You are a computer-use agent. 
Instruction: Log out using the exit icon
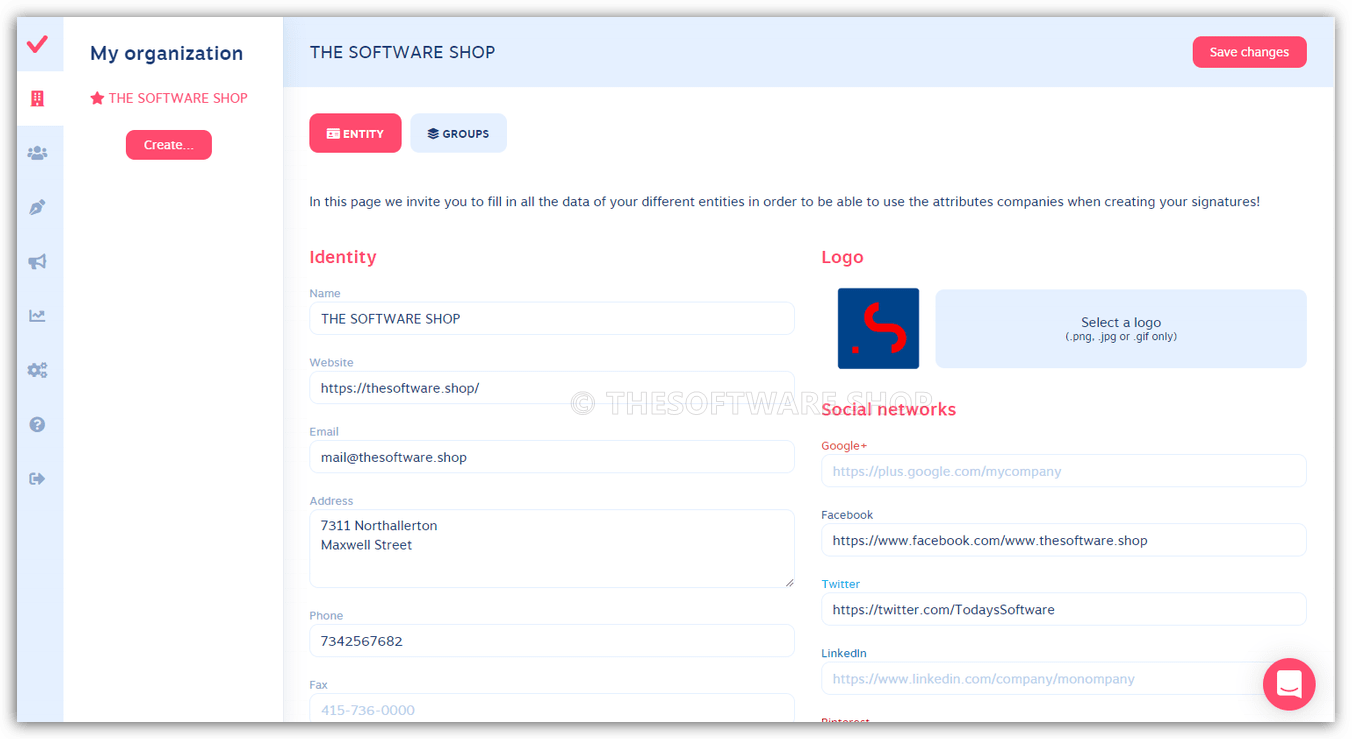[x=38, y=478]
